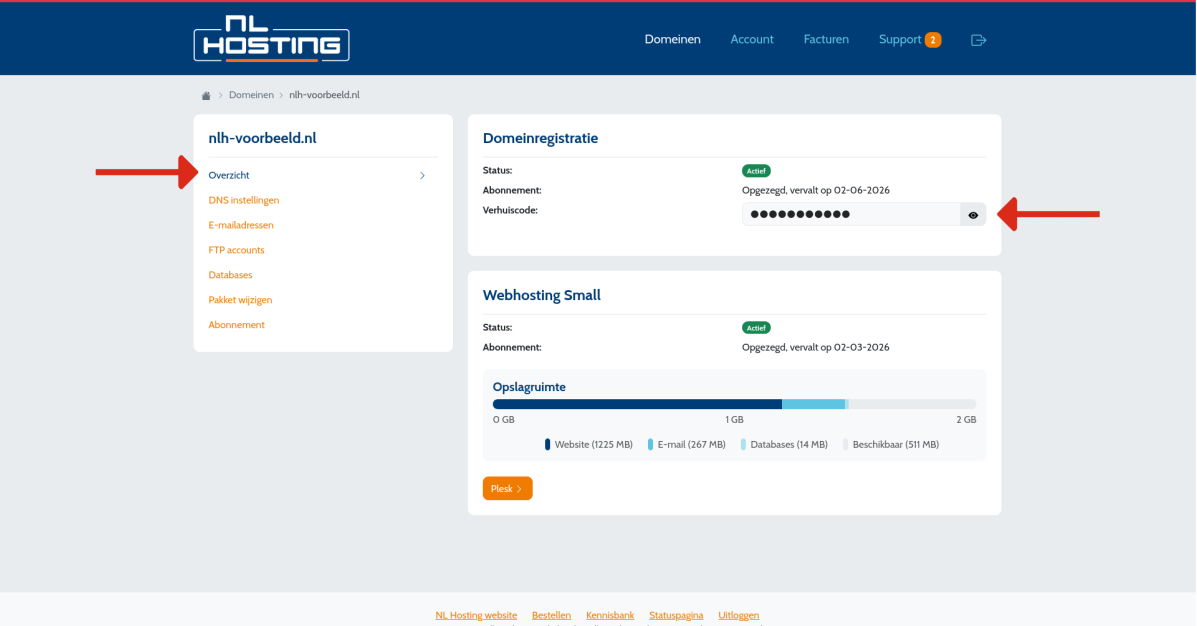Open the Plesk control panel
This screenshot has width=1197, height=626.
coord(507,489)
